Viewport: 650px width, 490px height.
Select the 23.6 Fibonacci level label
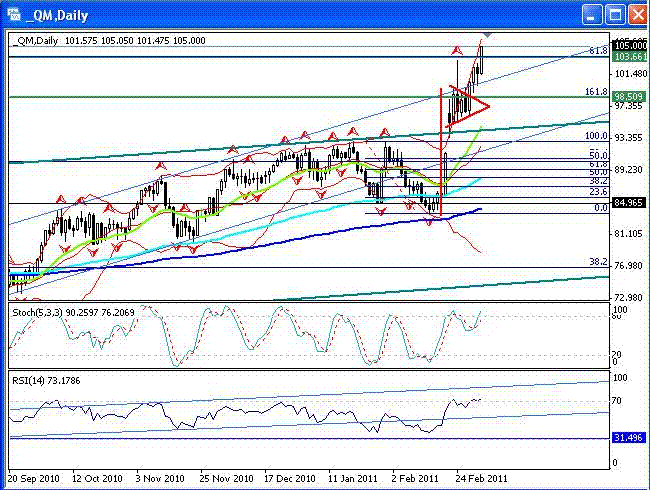point(599,192)
